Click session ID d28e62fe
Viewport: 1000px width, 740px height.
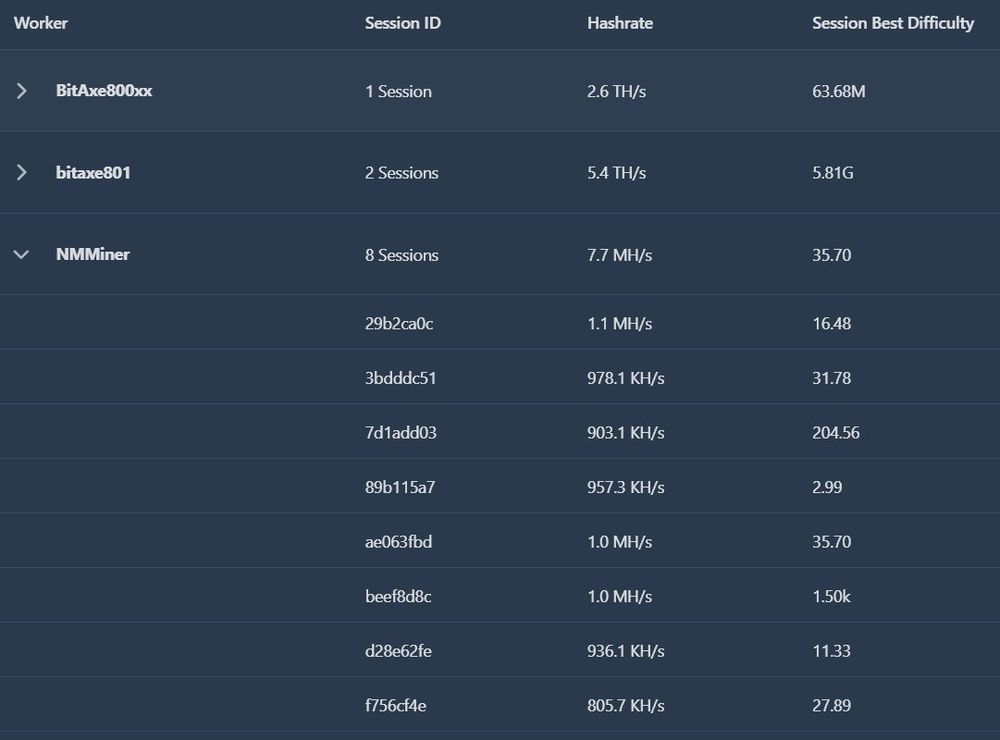tap(398, 651)
